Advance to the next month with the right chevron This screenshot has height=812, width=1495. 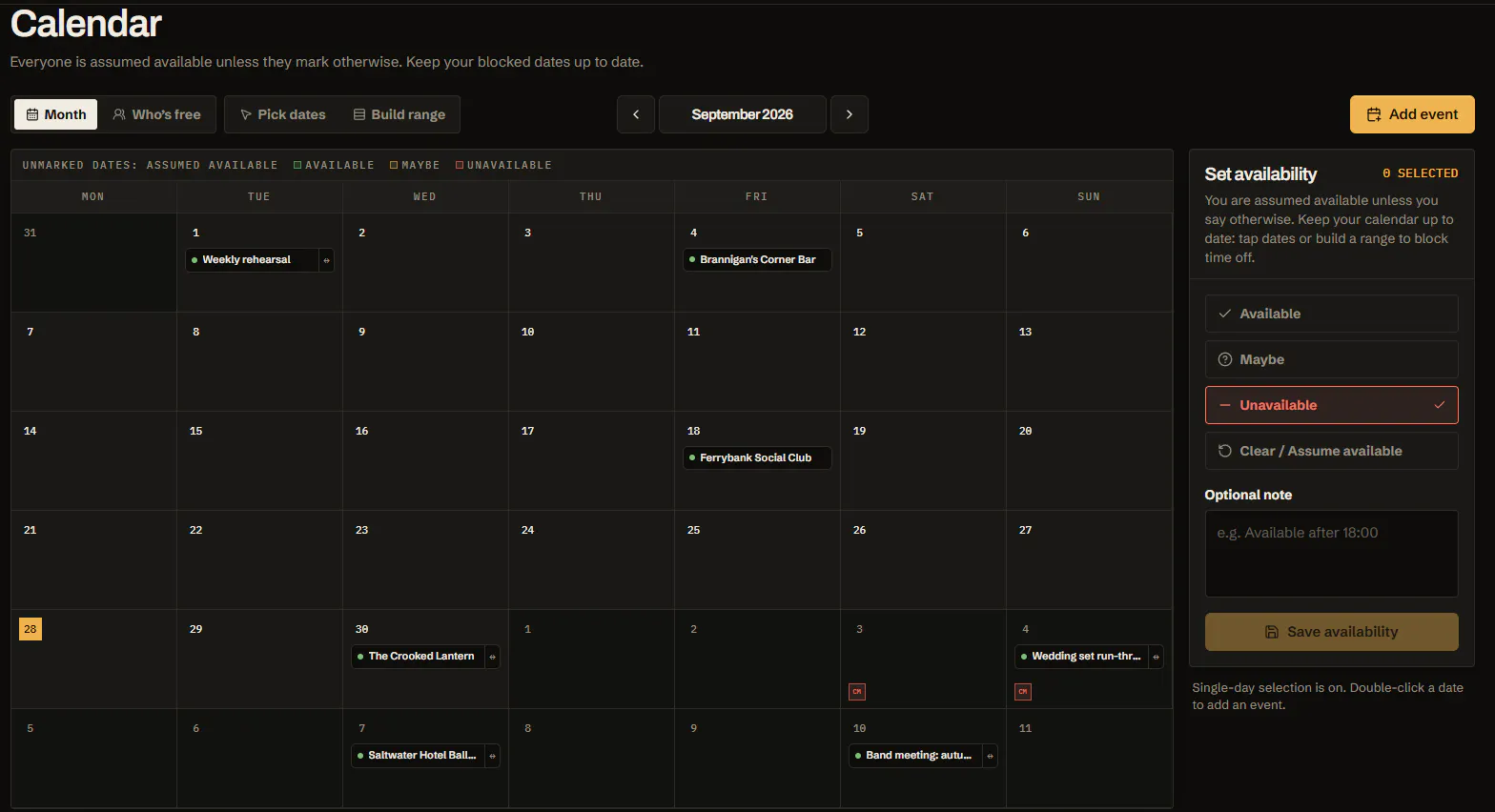click(850, 114)
